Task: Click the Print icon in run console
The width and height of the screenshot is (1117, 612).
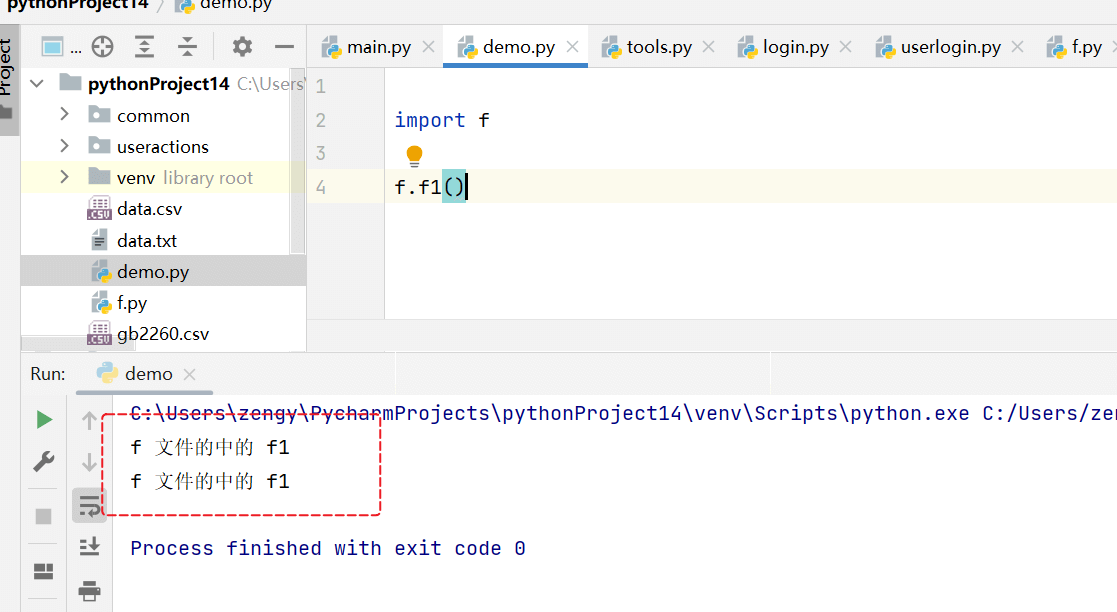Action: (x=90, y=591)
